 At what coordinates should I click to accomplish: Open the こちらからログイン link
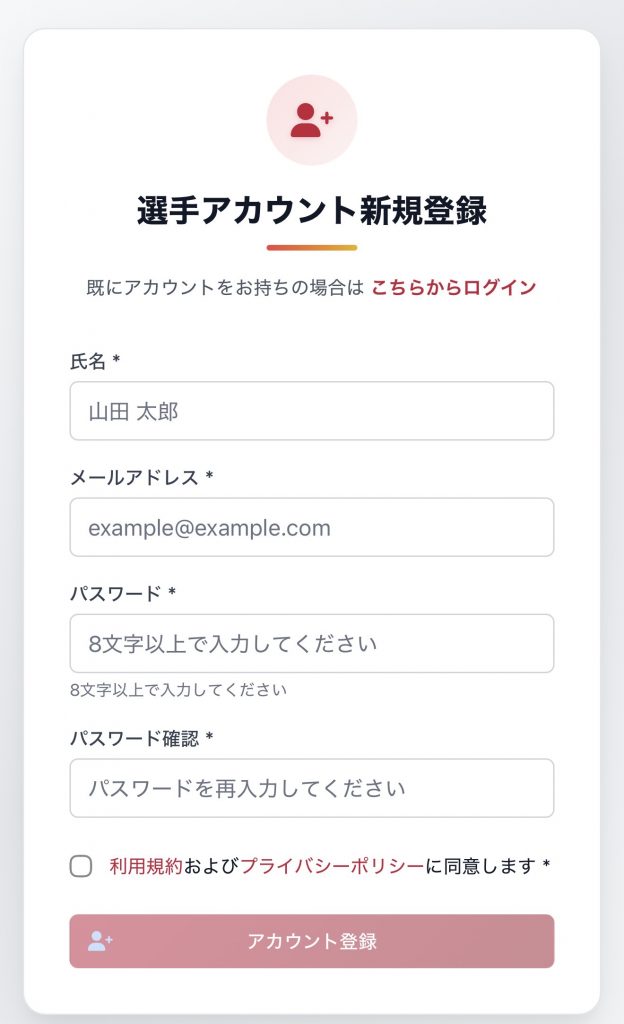coord(454,288)
